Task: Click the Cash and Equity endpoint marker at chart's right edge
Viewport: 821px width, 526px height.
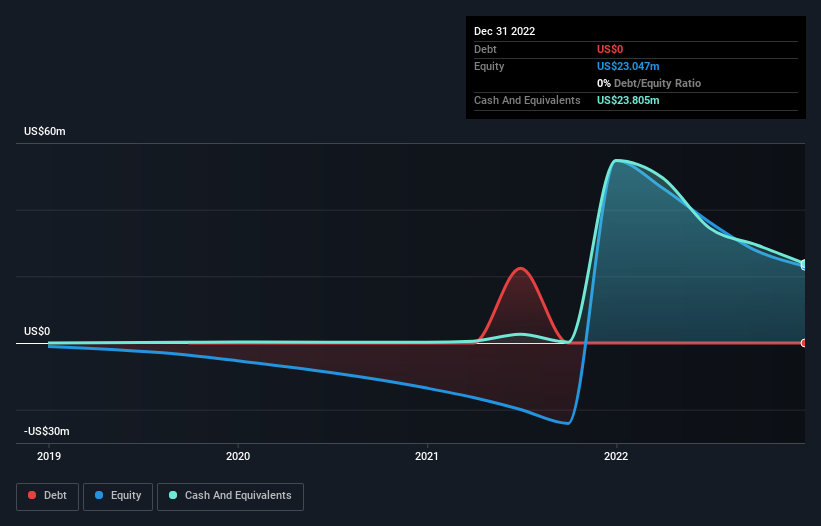Action: tap(804, 265)
